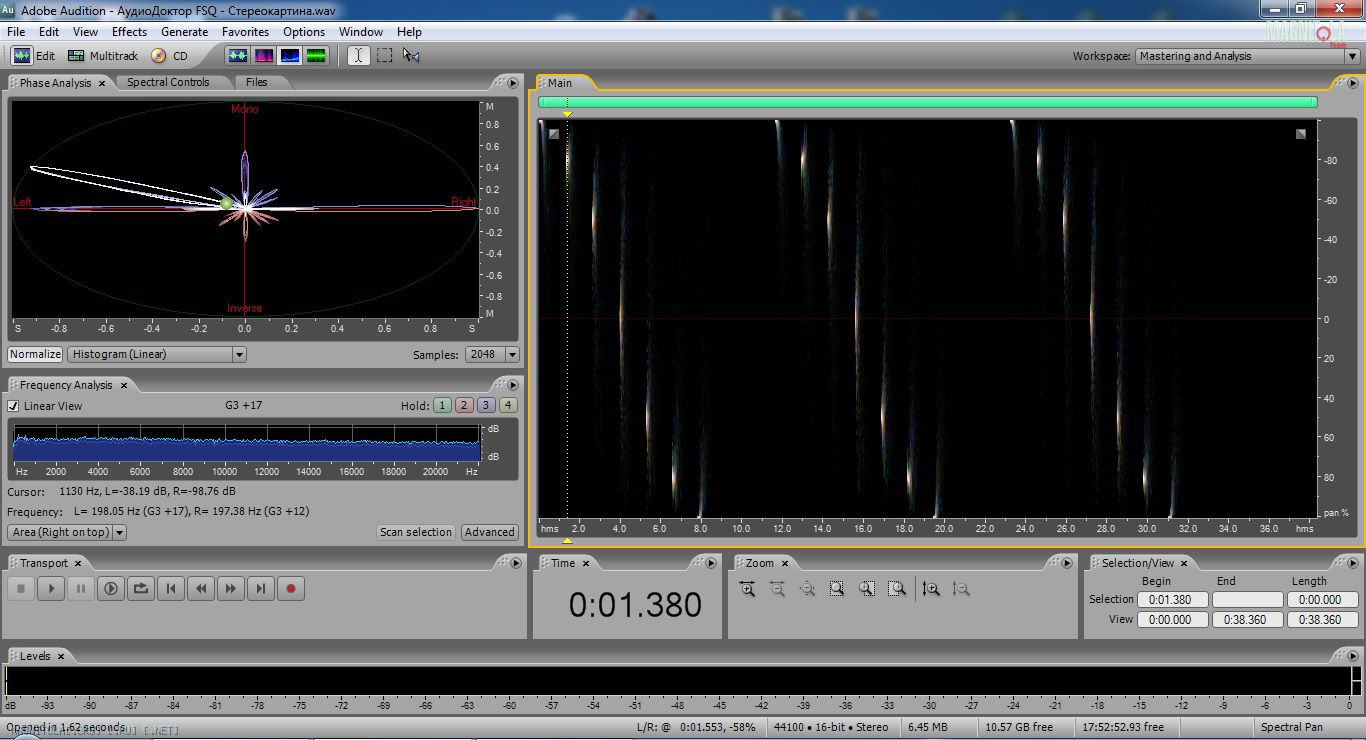Click the Pause transport button
This screenshot has width=1366, height=740.
click(x=81, y=589)
